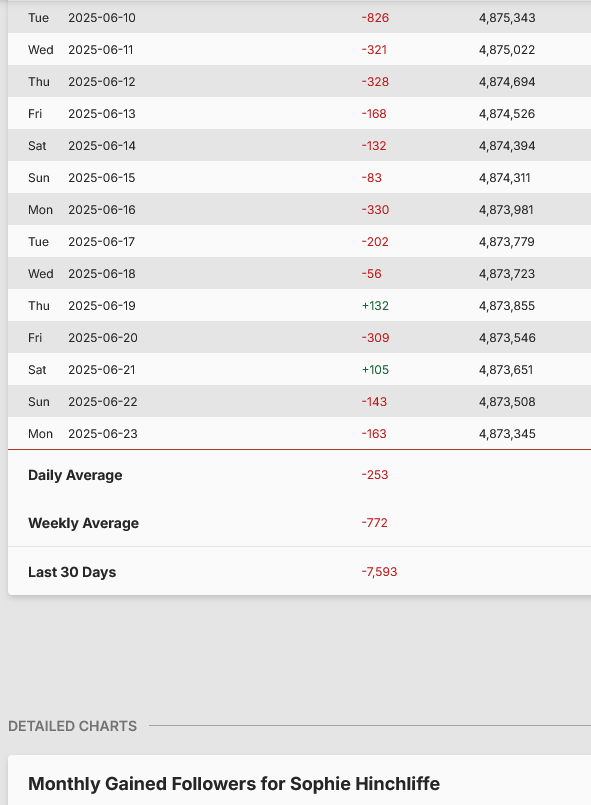Select the +132 gain on 2025-06-19
The height and width of the screenshot is (805, 591).
click(x=375, y=305)
